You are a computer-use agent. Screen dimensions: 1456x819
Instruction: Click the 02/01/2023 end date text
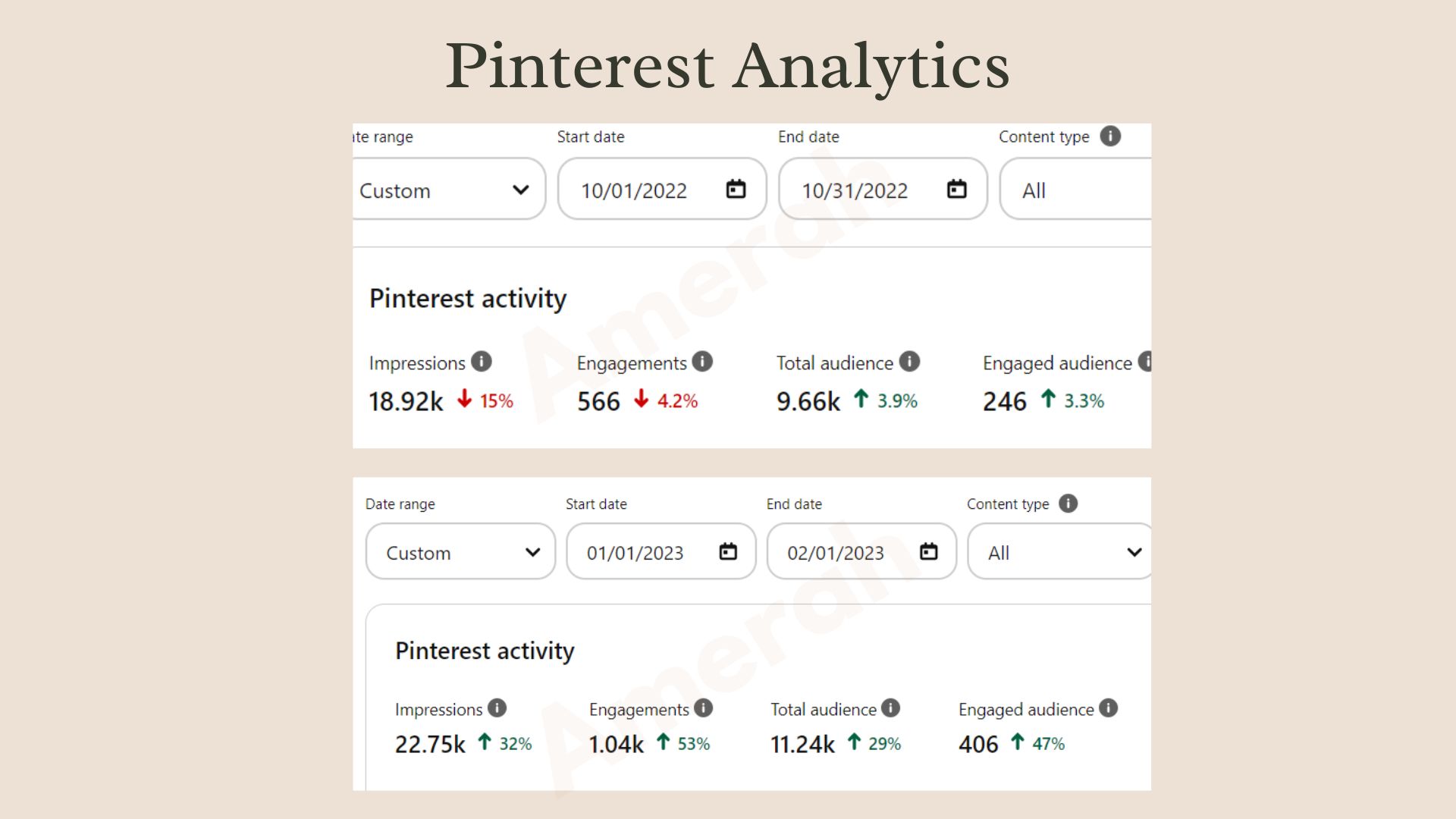click(836, 554)
